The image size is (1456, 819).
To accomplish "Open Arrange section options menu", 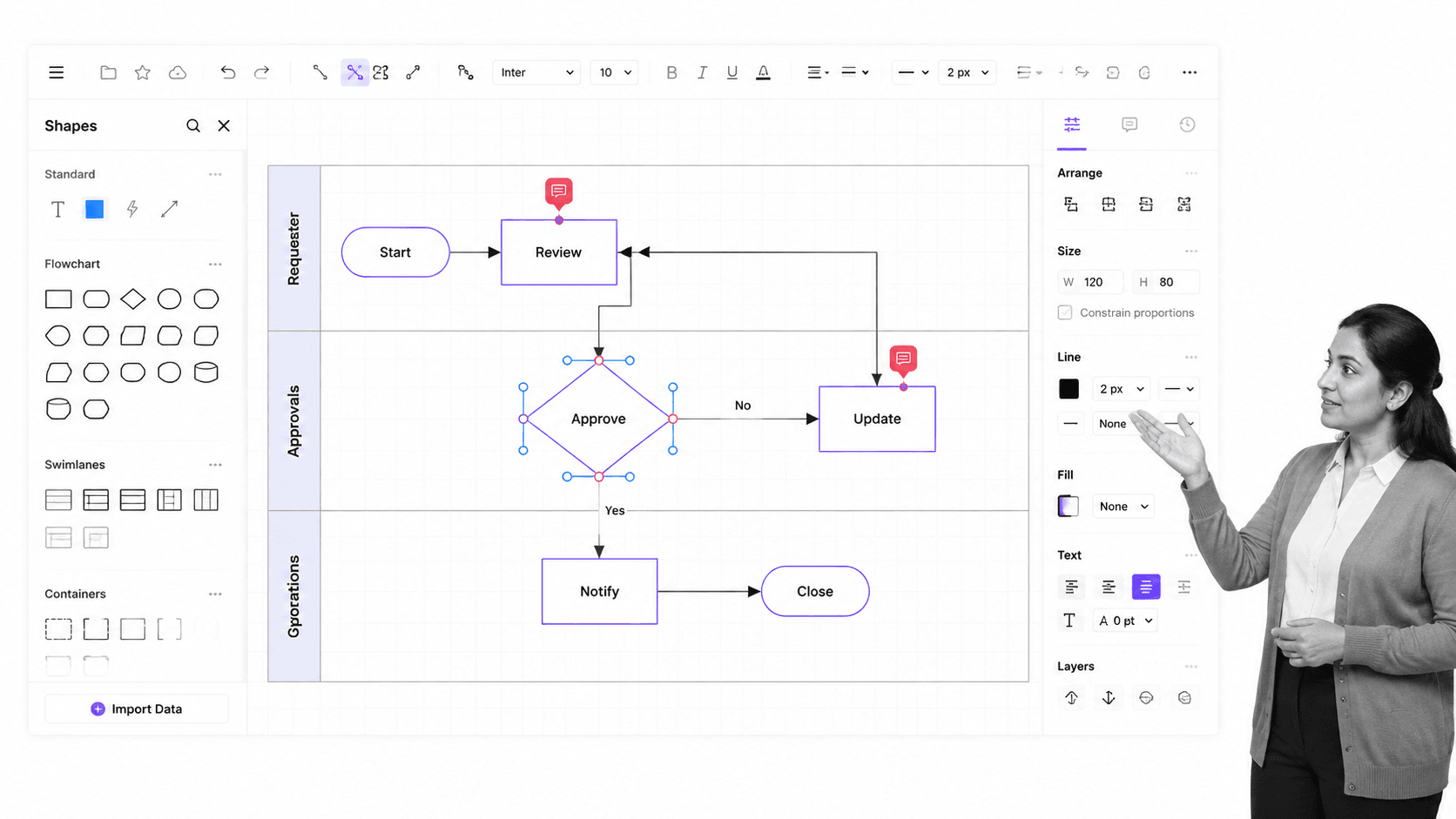I will click(x=1191, y=173).
